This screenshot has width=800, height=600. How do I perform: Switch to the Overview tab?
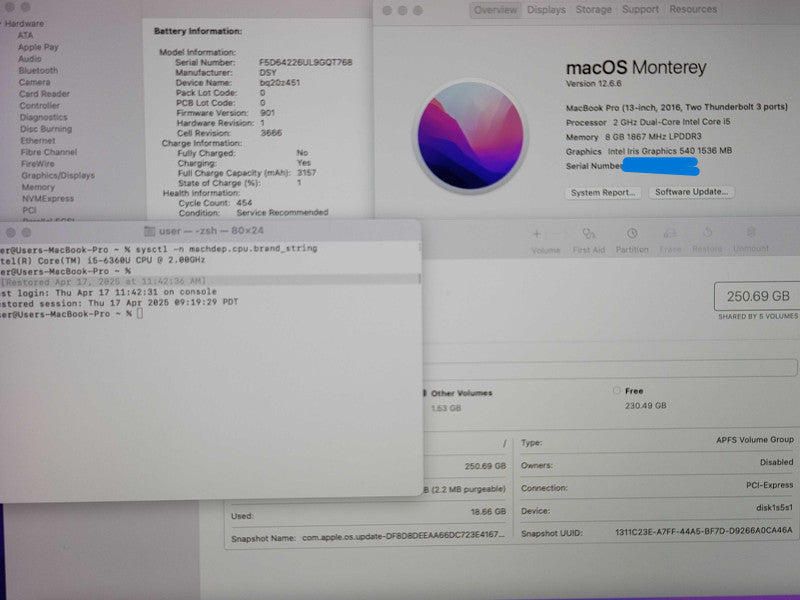(495, 10)
